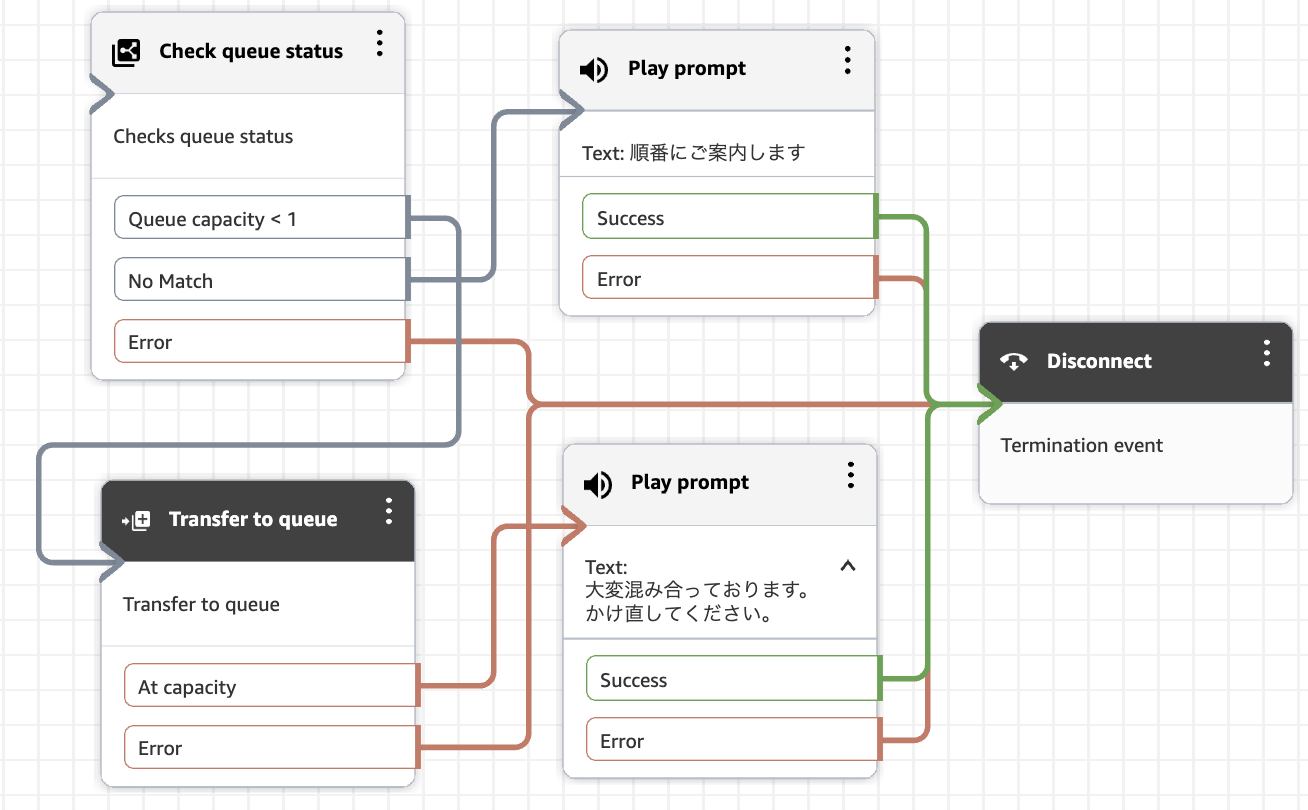1308x810 pixels.
Task: Click the Play prompt title above 順番にご案内します
Action: [687, 68]
